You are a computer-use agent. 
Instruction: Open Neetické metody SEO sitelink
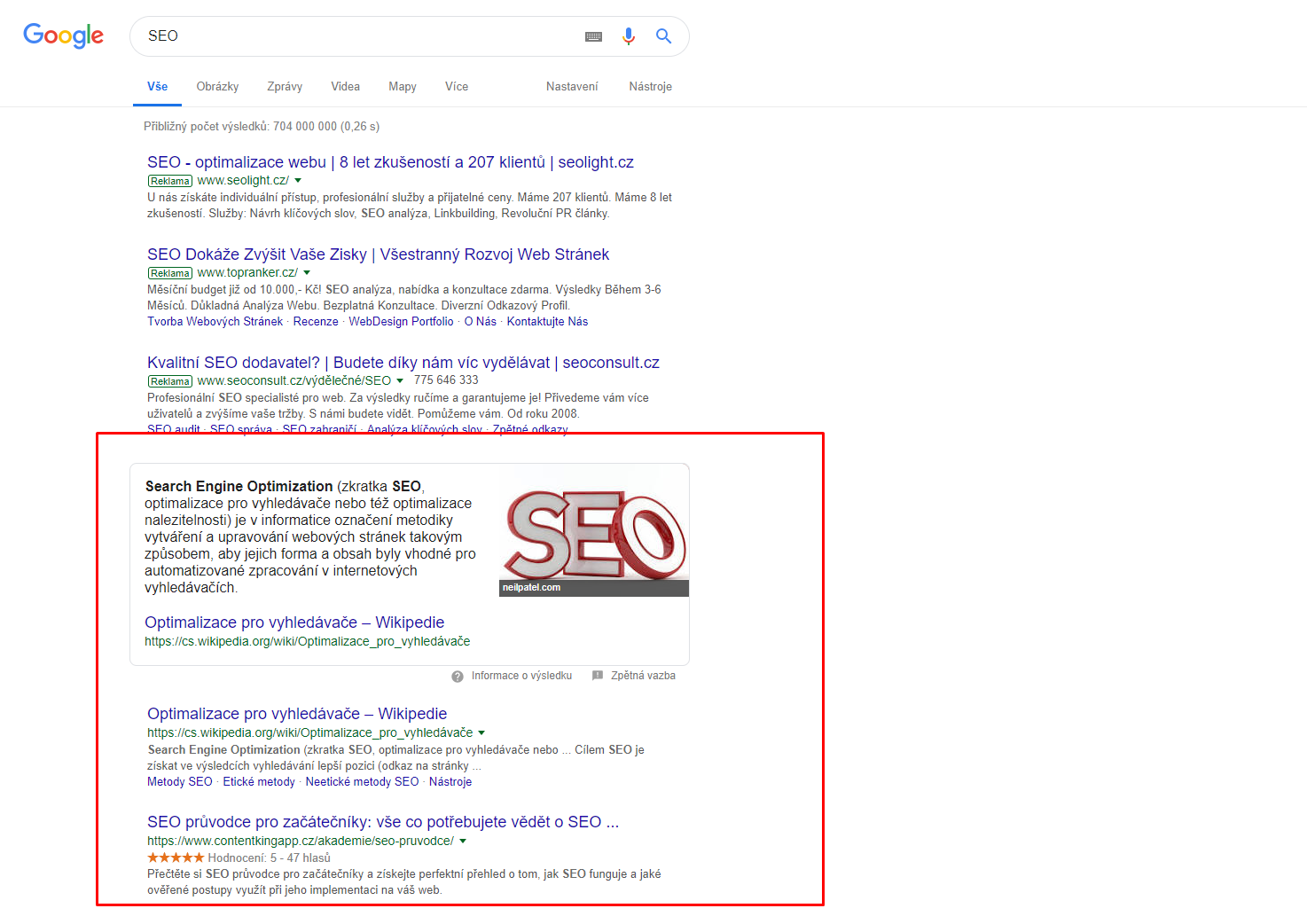pos(362,782)
